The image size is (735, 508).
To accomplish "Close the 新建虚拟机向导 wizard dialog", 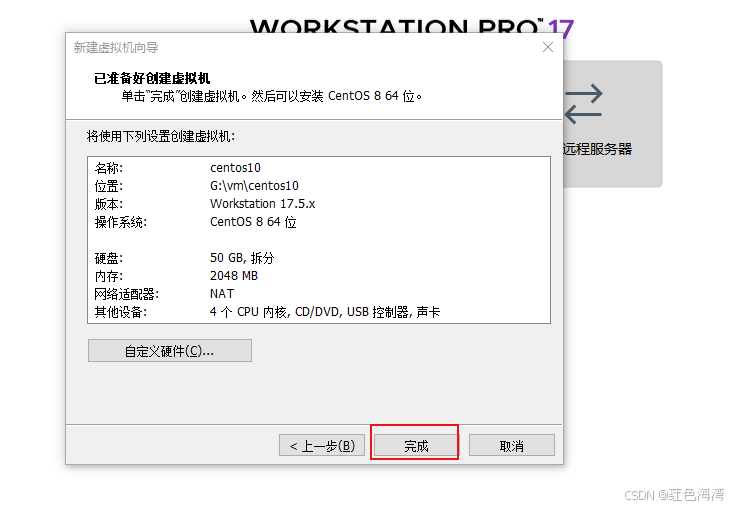I will coord(548,47).
